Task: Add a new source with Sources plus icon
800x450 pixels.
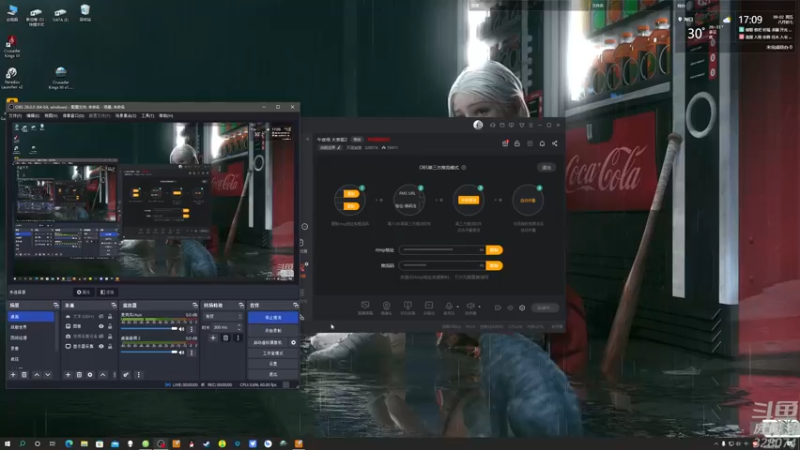Action: 68,374
